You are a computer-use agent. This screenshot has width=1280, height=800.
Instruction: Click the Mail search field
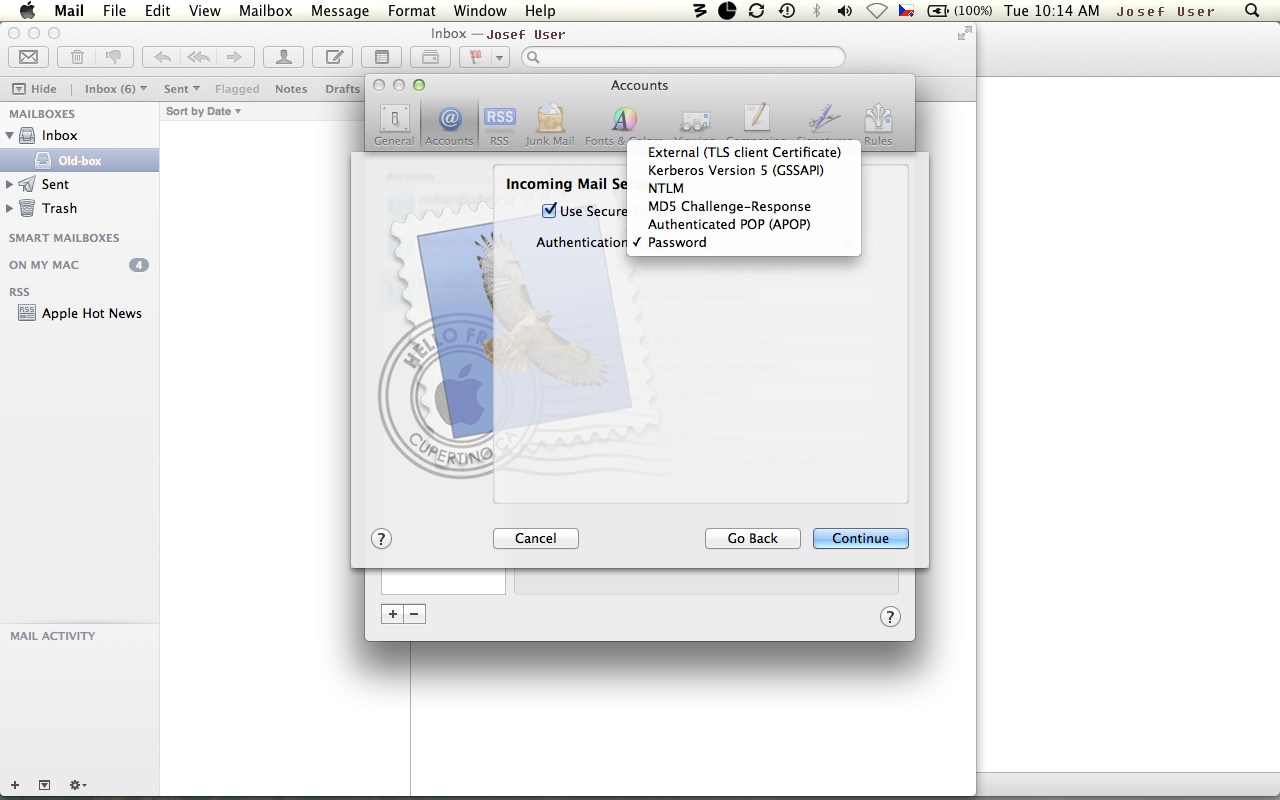coord(683,57)
